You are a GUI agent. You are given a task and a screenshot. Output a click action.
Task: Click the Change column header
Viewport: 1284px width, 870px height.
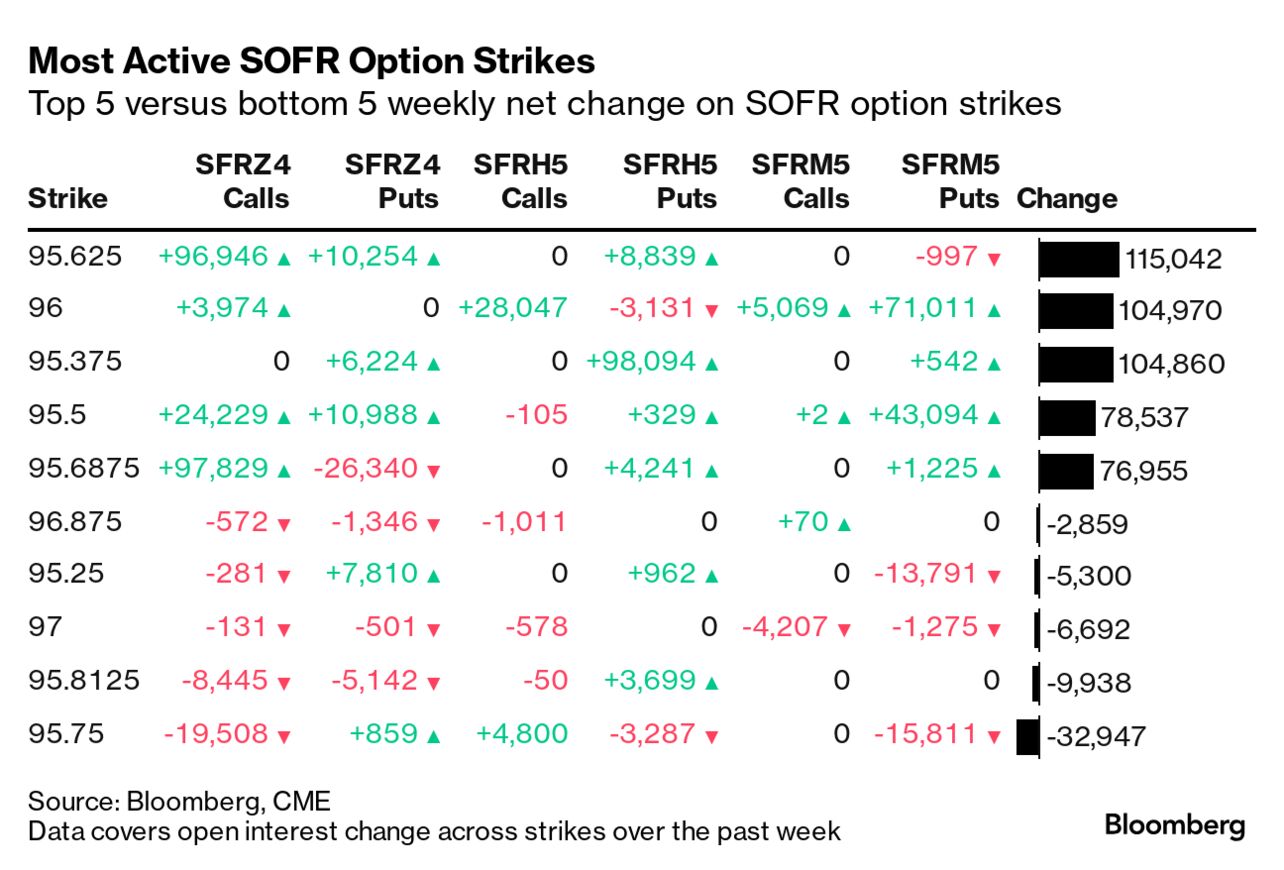[x=1066, y=198]
